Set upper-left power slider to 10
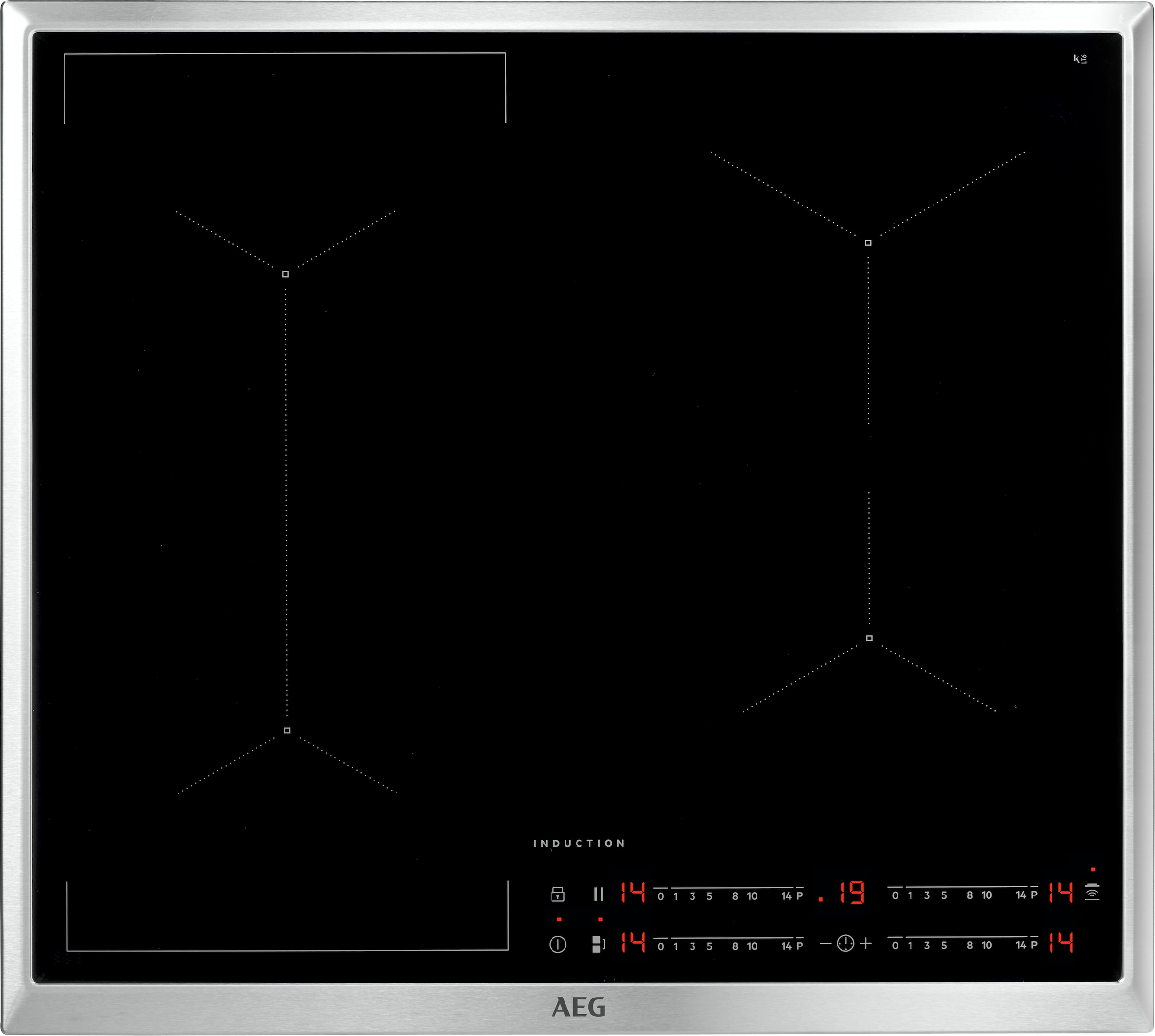Viewport: 1155px width, 1036px height. (752, 896)
